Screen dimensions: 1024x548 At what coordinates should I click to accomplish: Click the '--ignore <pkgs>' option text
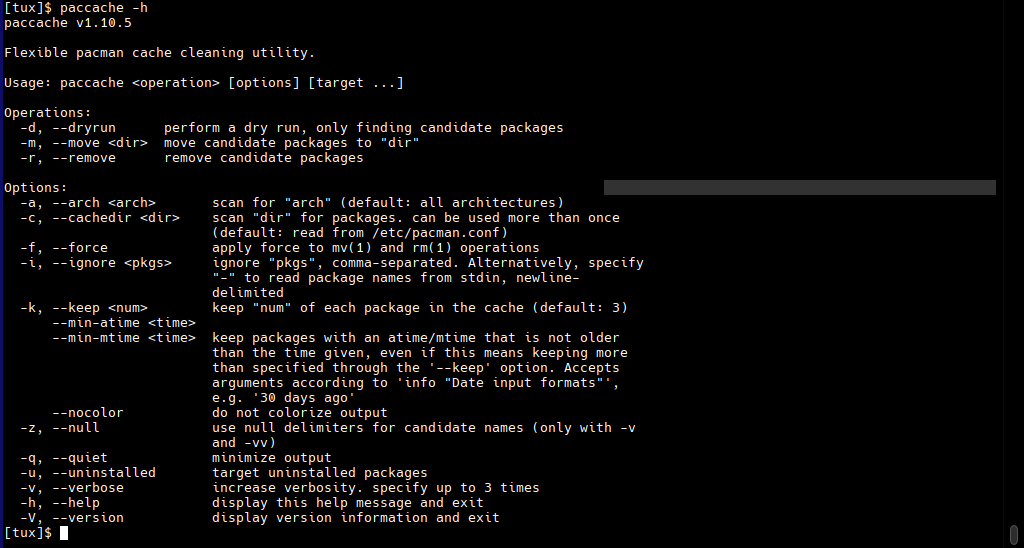(112, 263)
